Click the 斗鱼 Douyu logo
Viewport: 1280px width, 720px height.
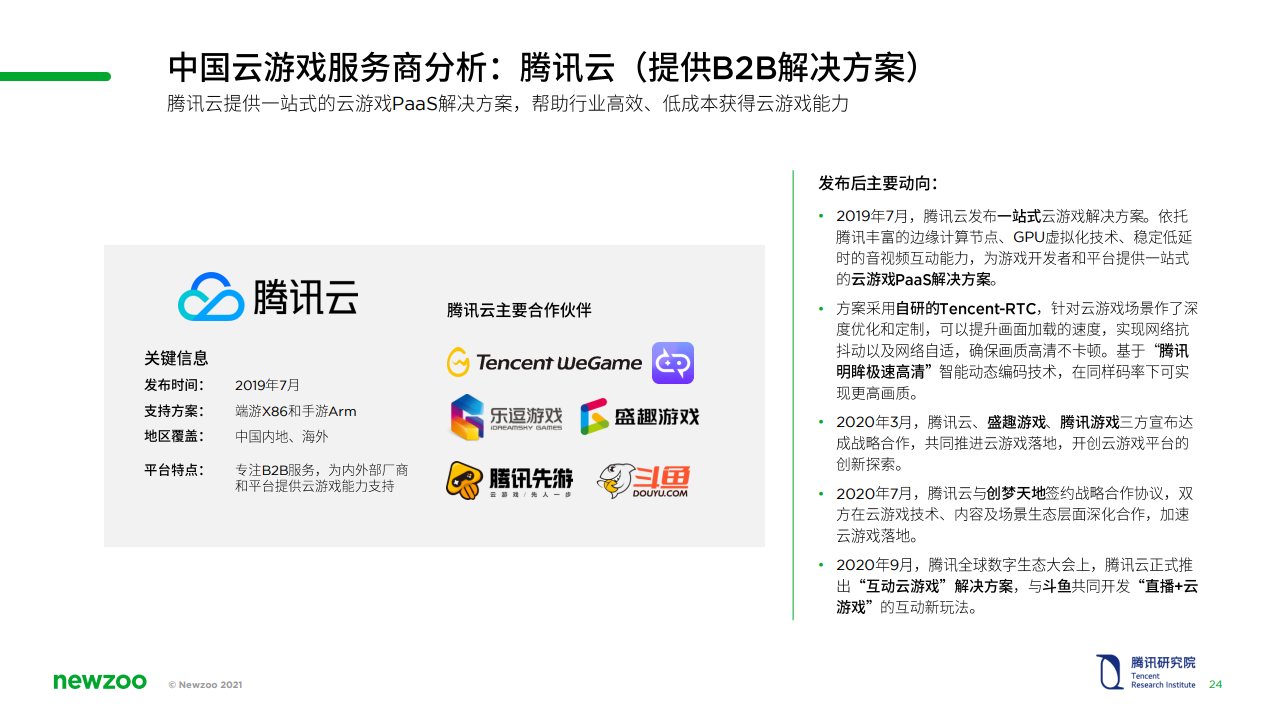point(643,481)
